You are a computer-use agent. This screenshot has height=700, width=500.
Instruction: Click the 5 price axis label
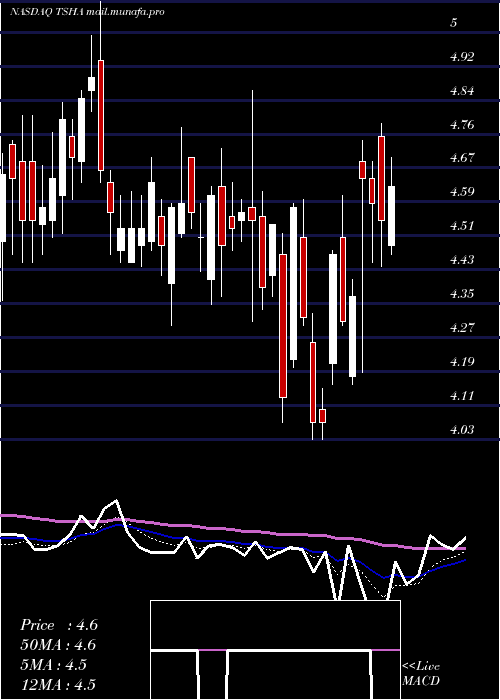click(454, 23)
